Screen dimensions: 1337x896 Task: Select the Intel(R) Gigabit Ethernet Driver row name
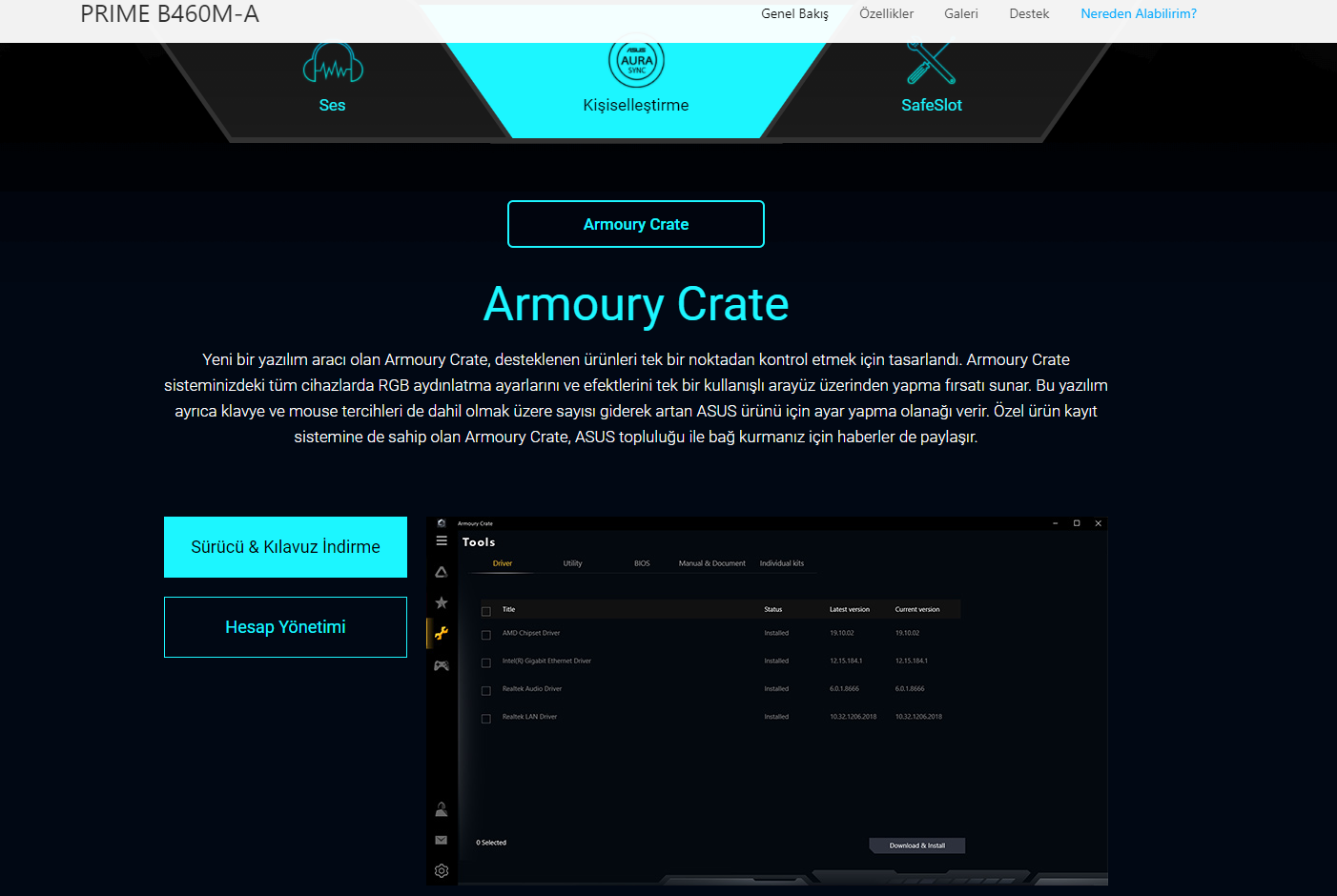tap(546, 661)
